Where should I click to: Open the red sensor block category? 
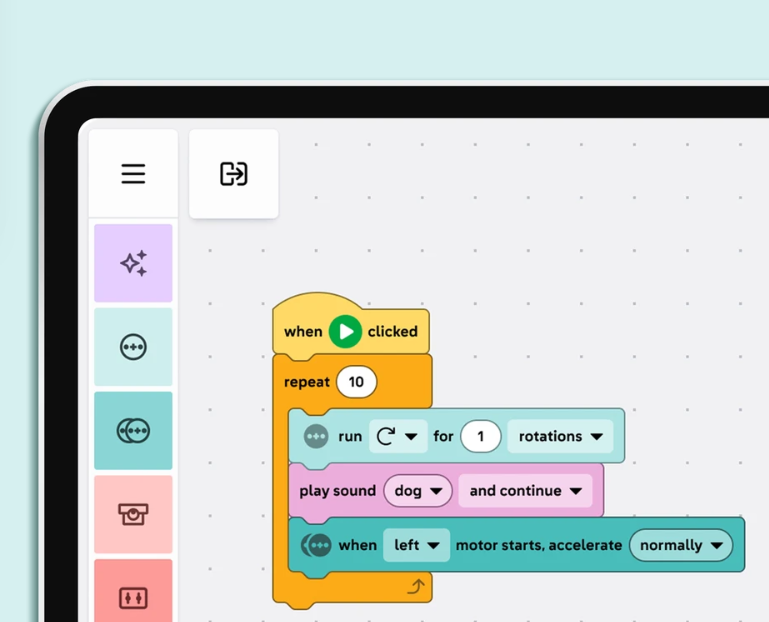click(133, 597)
